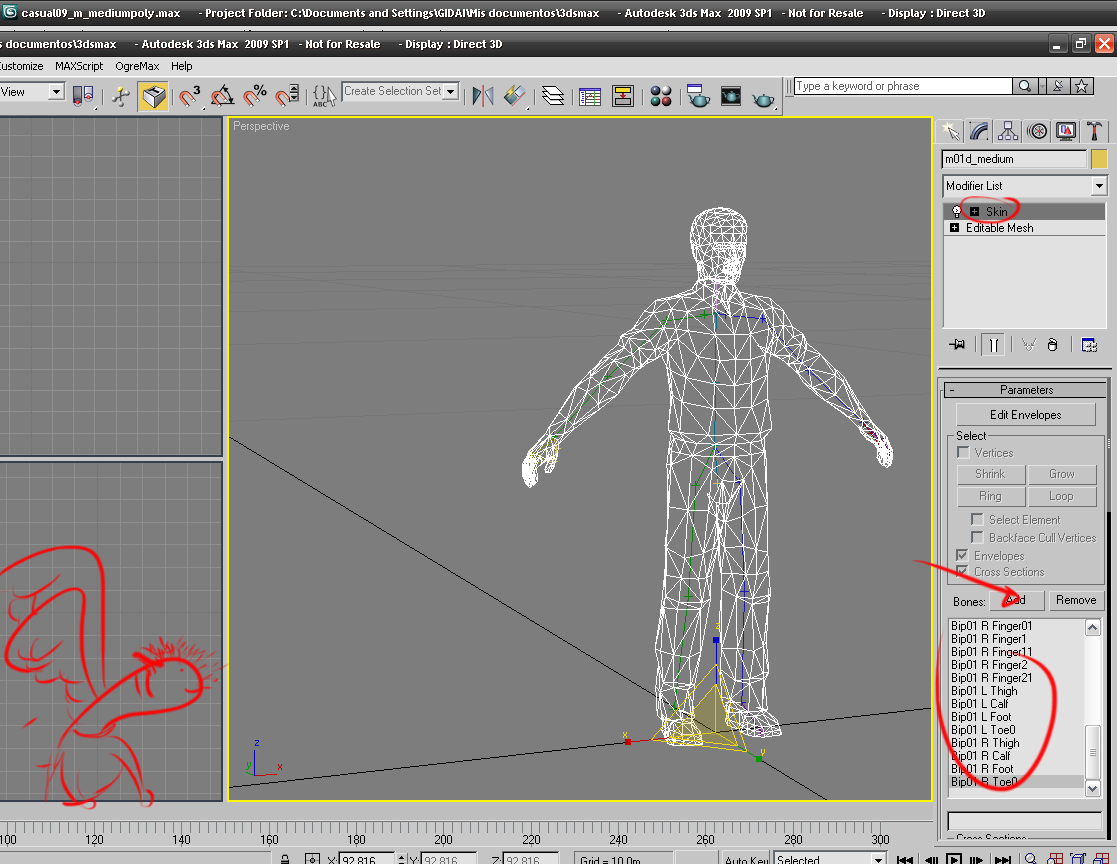The height and width of the screenshot is (864, 1117).
Task: Toggle Select and Manipulate tool
Action: click(x=121, y=96)
